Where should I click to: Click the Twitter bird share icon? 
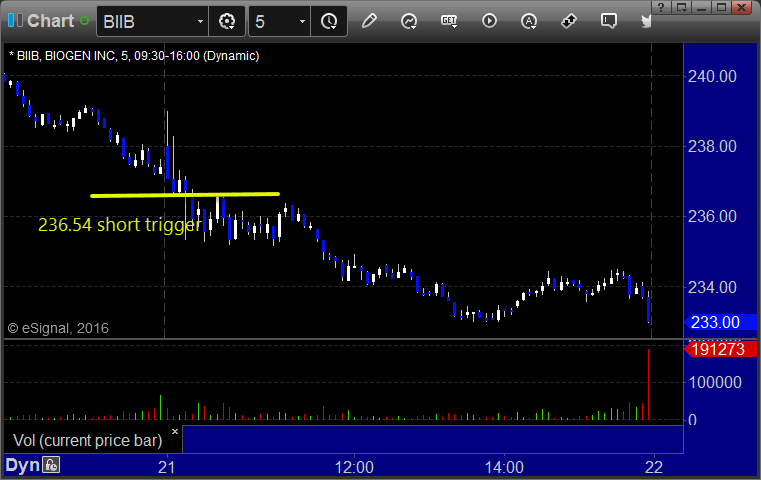click(x=646, y=21)
